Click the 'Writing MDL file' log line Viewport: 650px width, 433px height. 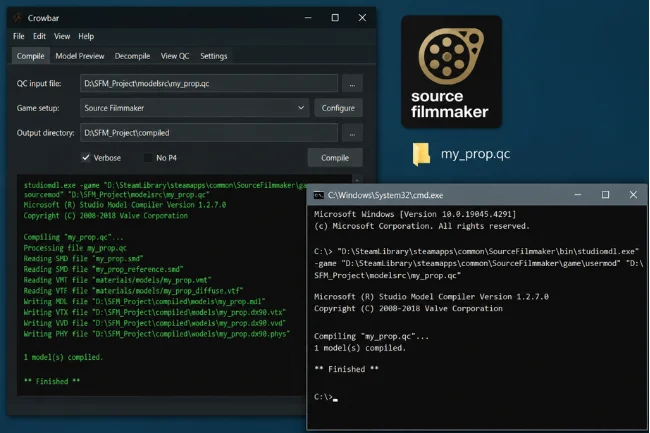144,302
